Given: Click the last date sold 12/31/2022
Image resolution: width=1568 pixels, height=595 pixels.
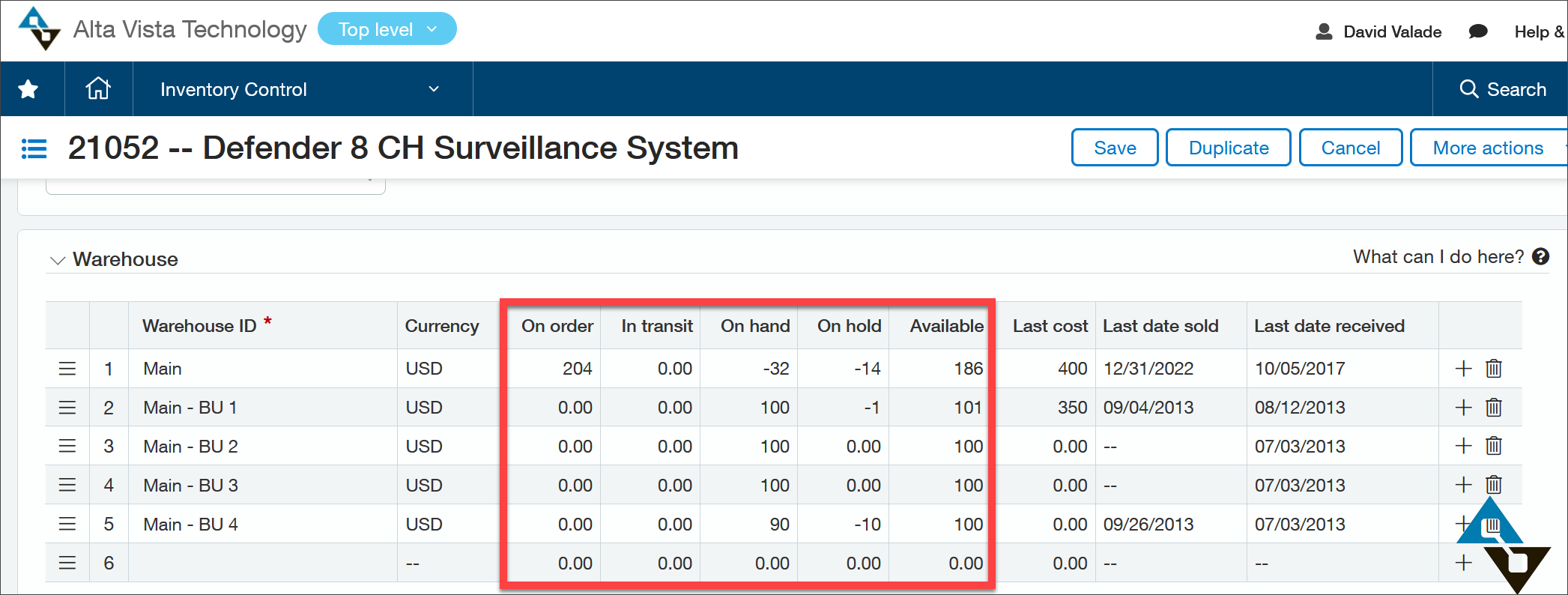Looking at the screenshot, I should coord(1148,369).
